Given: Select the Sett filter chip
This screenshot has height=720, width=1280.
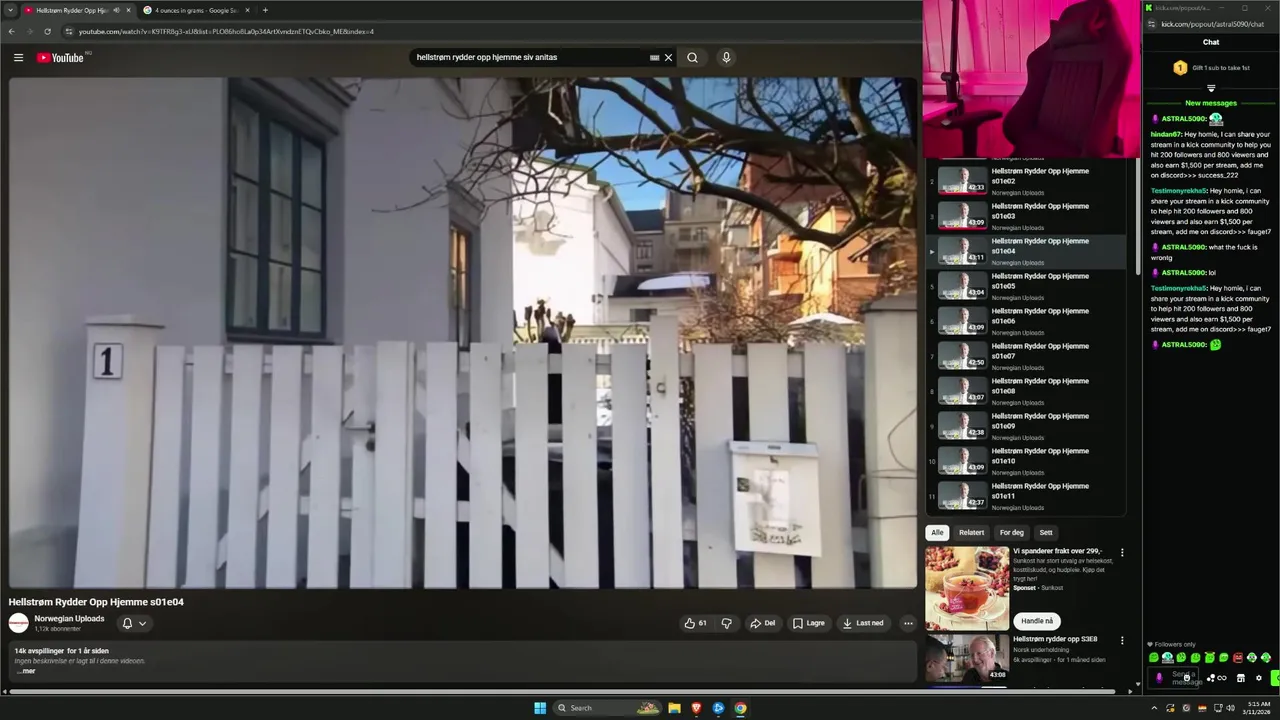Looking at the screenshot, I should point(1045,533).
